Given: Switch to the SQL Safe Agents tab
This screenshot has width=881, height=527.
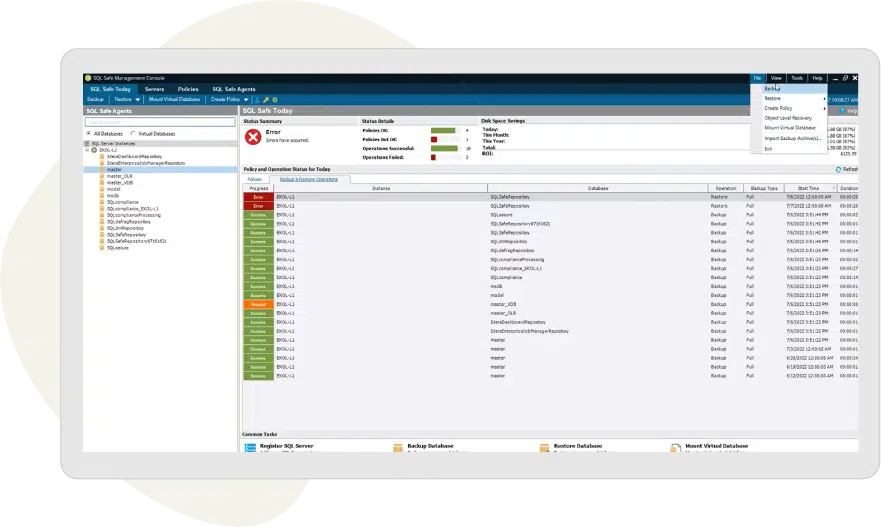Looking at the screenshot, I should pos(234,89).
